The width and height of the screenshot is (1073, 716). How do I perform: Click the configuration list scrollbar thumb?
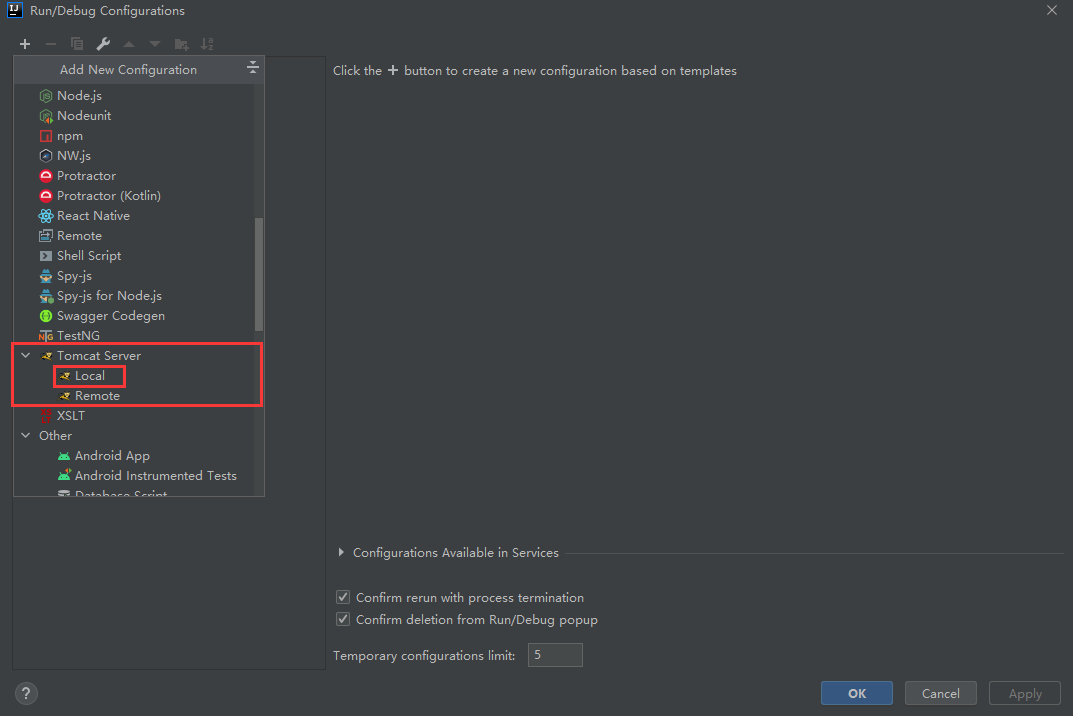pos(259,274)
